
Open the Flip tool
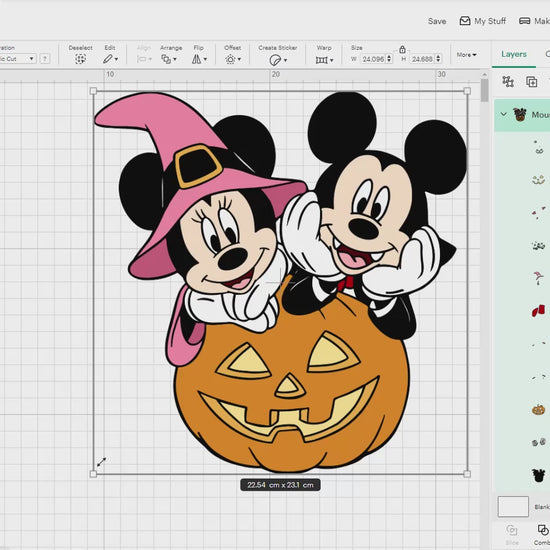196,59
